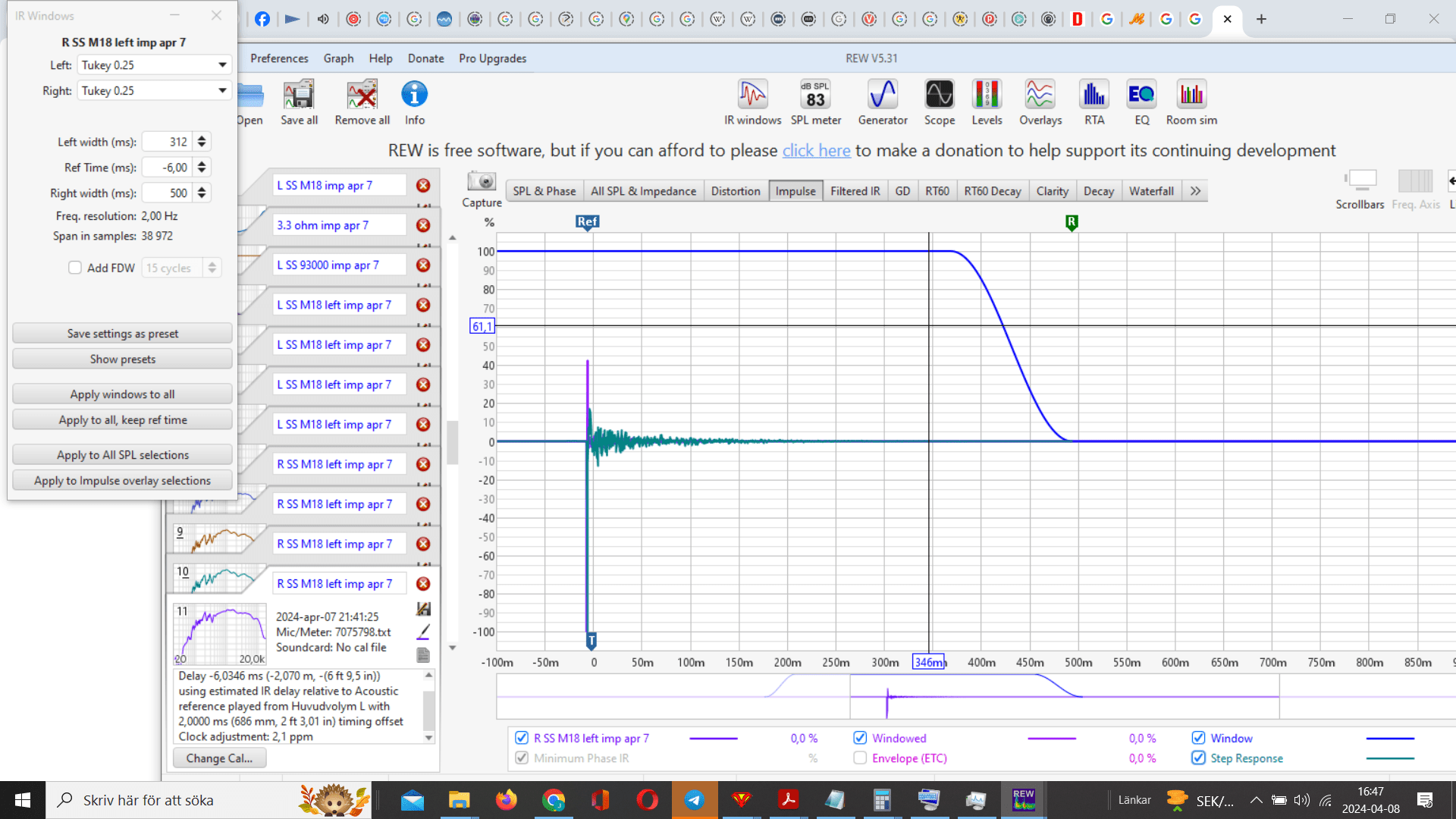This screenshot has height=819, width=1456.
Task: Open the FDW cycles dropdown
Action: tap(182, 268)
